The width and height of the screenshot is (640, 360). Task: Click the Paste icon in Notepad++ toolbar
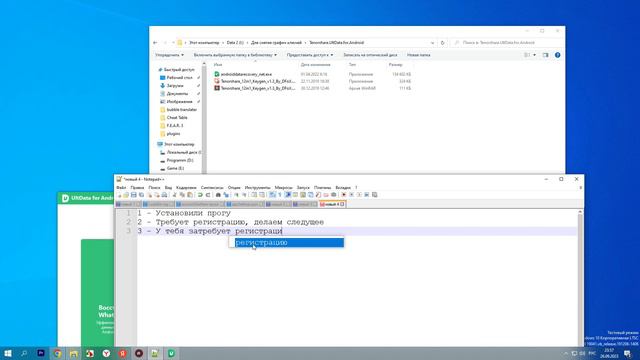(x=190, y=195)
